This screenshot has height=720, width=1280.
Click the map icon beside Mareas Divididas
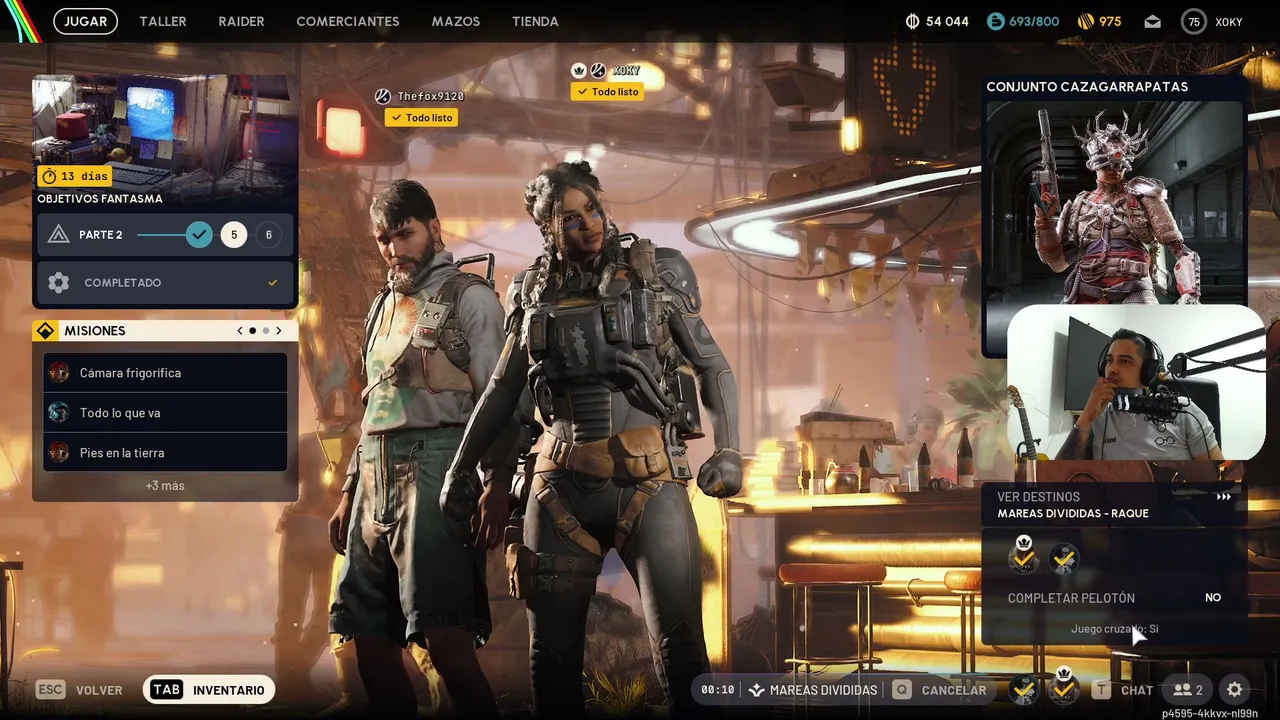pyautogui.click(x=757, y=690)
